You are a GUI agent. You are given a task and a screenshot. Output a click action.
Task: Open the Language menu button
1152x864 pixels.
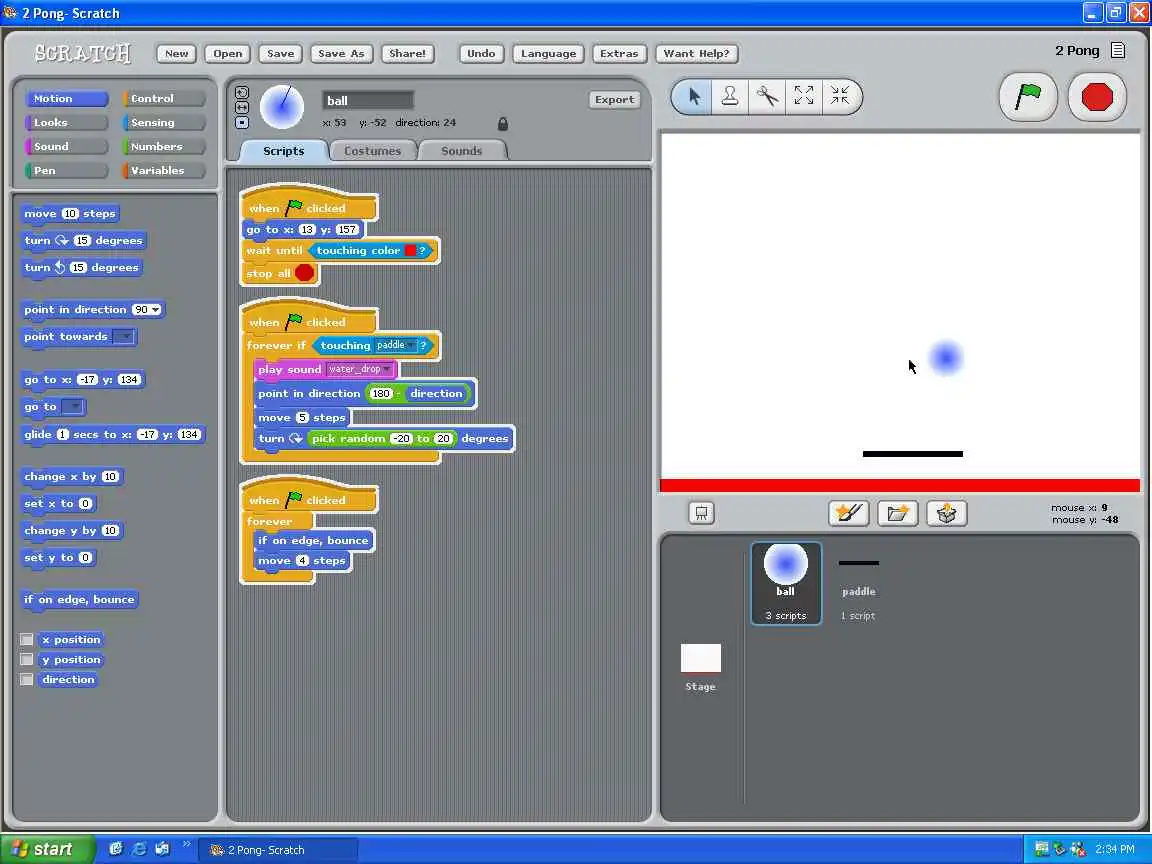pyautogui.click(x=549, y=54)
